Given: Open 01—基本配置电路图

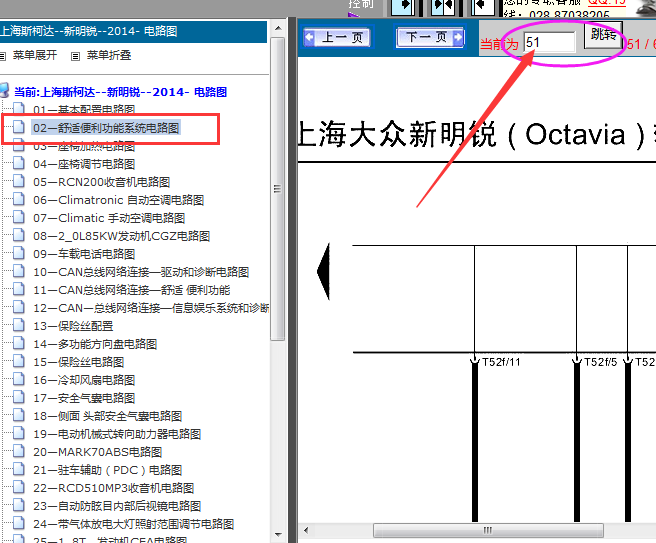Looking at the screenshot, I should pyautogui.click(x=84, y=110).
